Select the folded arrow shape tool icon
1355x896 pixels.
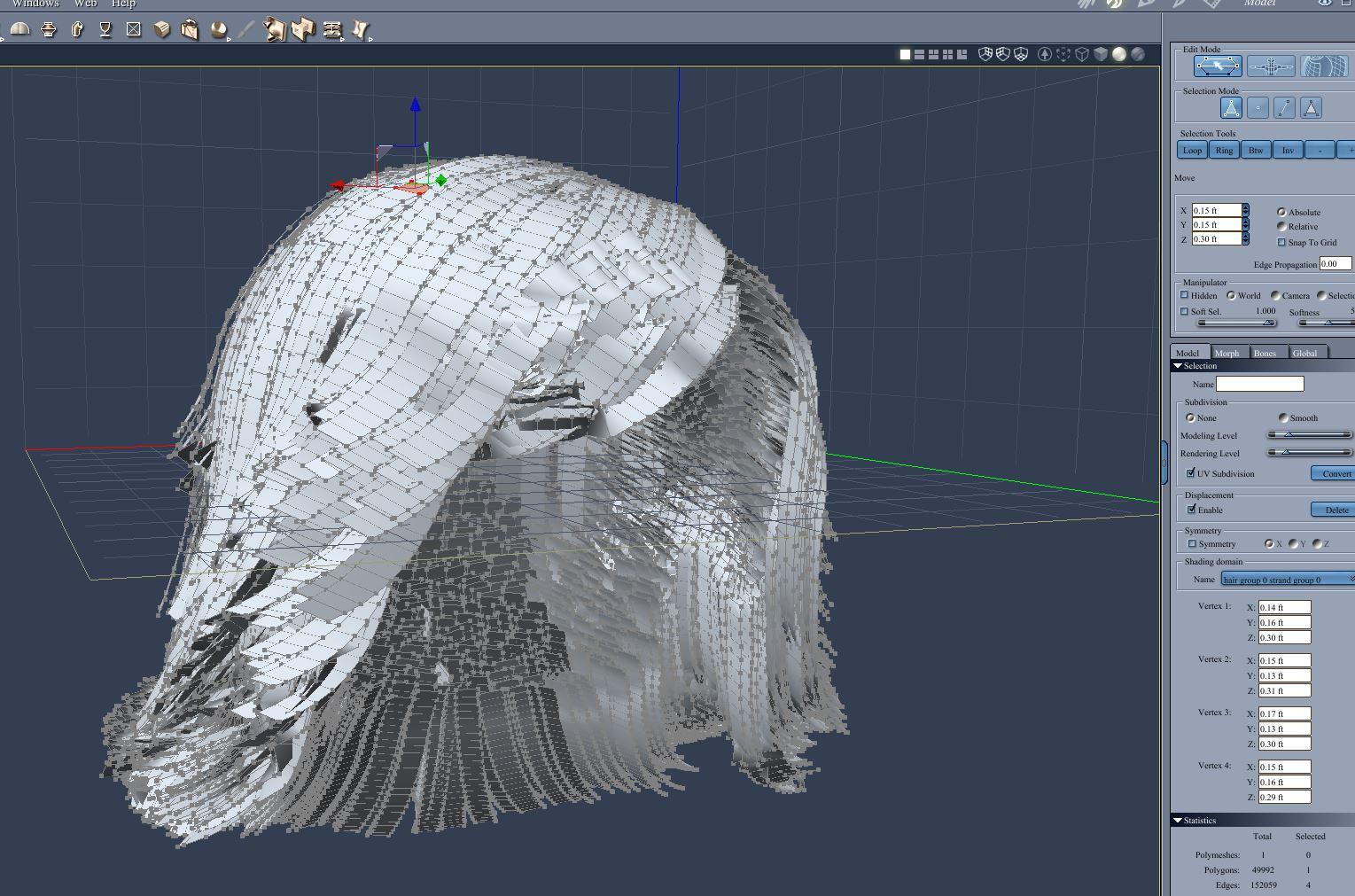[x=275, y=29]
